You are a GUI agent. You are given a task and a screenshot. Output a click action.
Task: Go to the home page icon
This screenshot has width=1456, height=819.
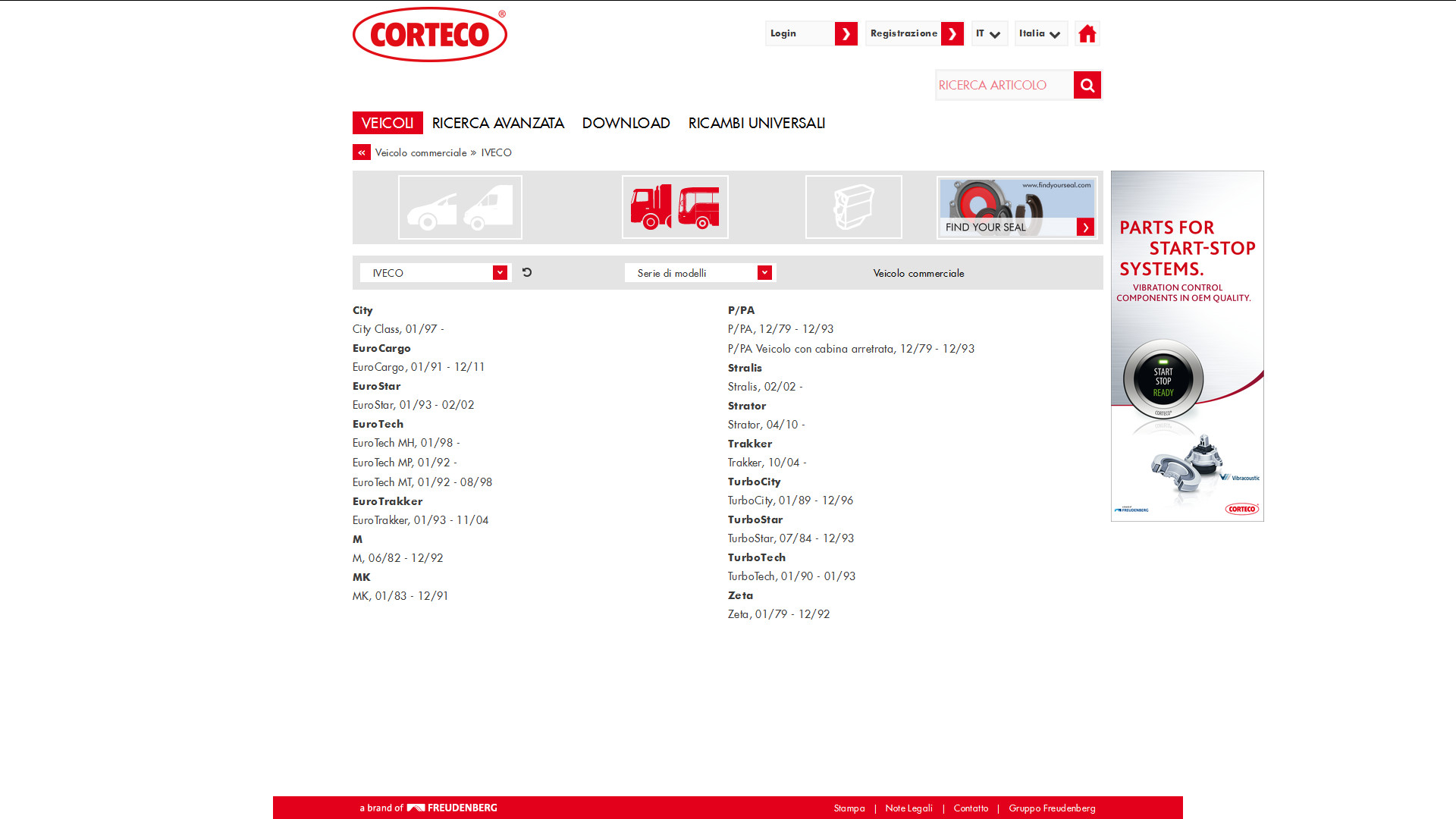pos(1087,33)
